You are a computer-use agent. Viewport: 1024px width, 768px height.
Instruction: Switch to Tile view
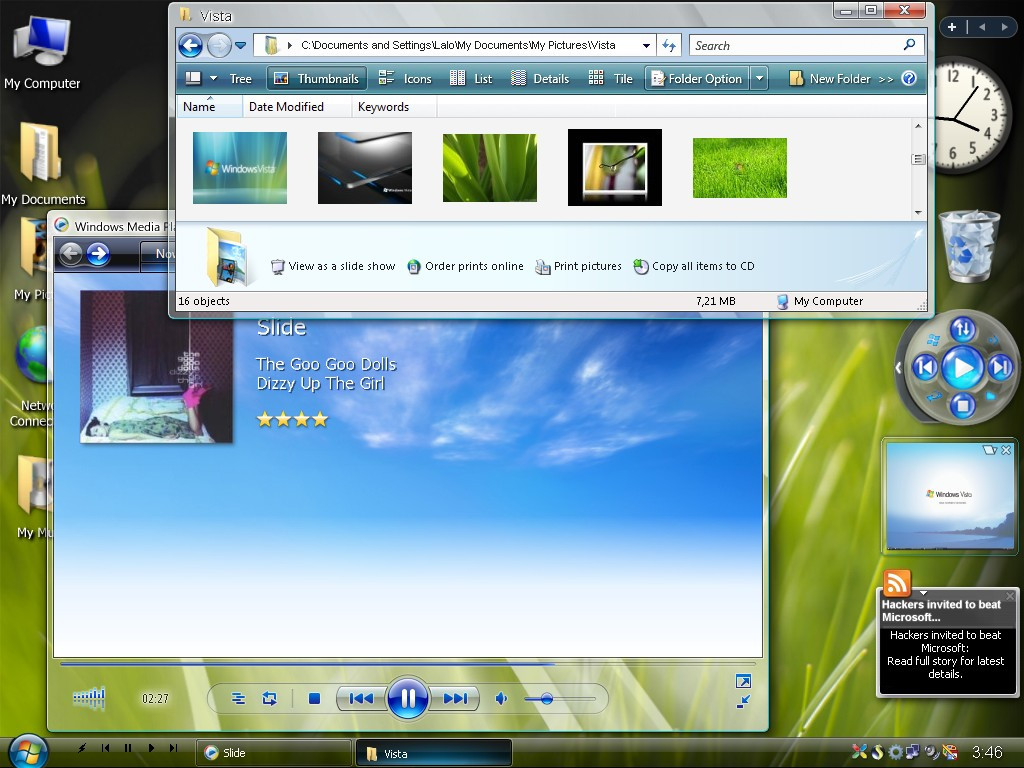click(611, 79)
